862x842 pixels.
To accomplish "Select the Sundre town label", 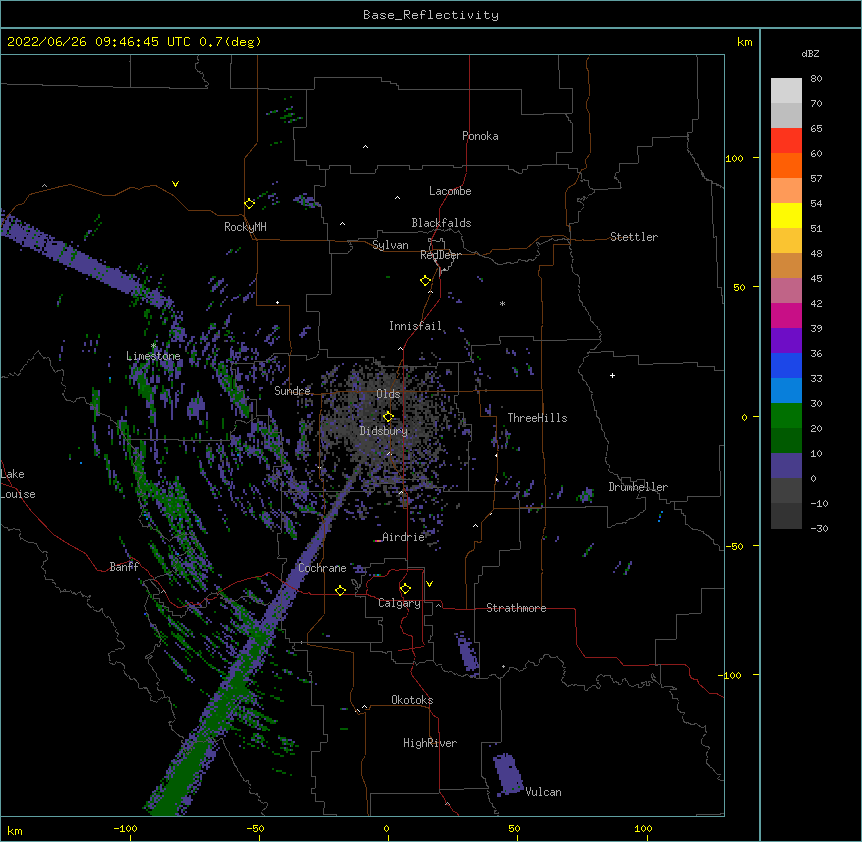I will (x=292, y=391).
